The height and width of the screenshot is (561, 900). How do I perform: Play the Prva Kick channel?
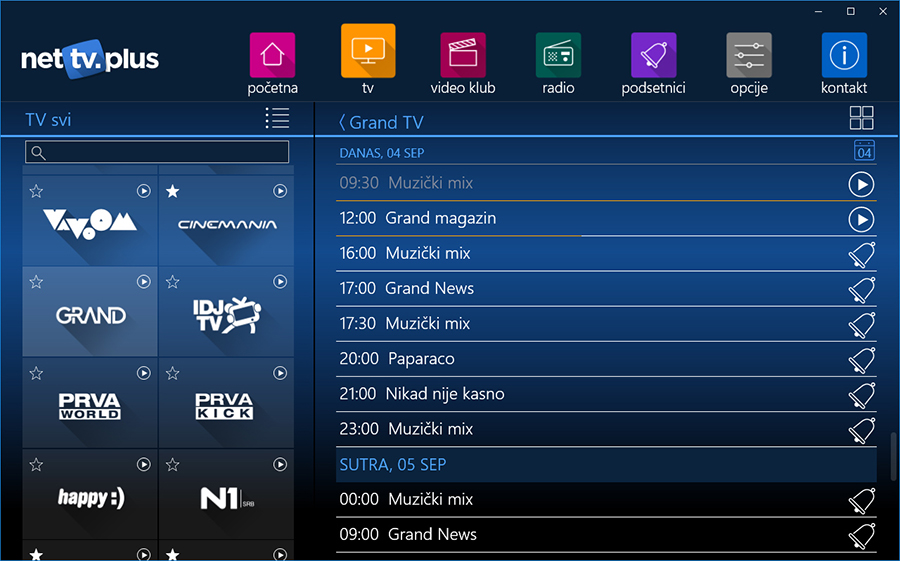[280, 373]
